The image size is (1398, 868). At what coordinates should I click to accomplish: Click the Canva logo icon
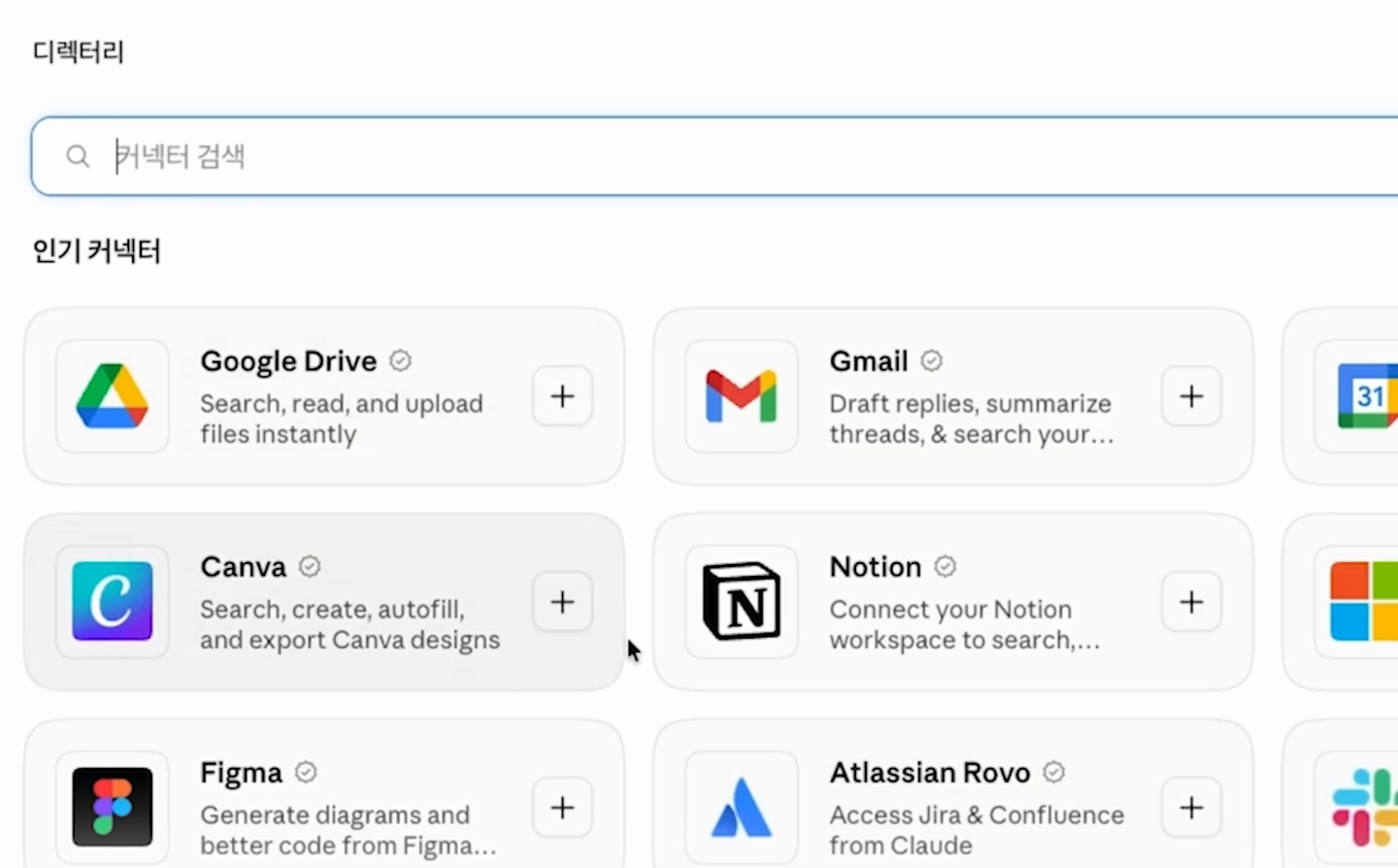click(x=113, y=601)
